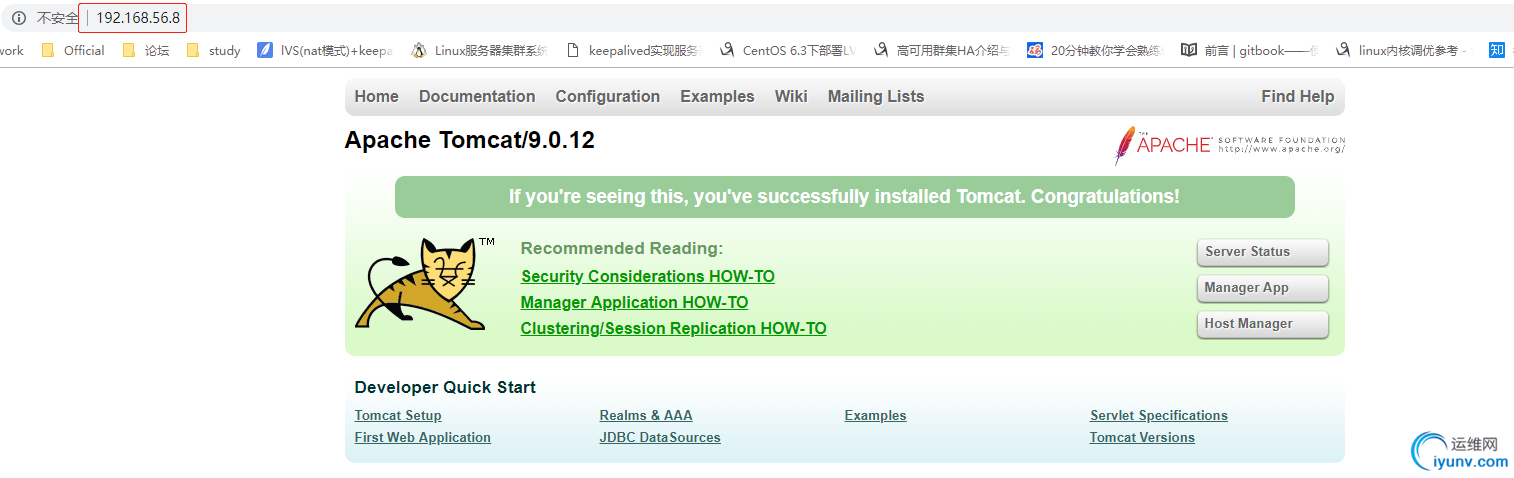Open Mailing Lists in the navigation bar
The image size is (1514, 478).
click(x=876, y=97)
